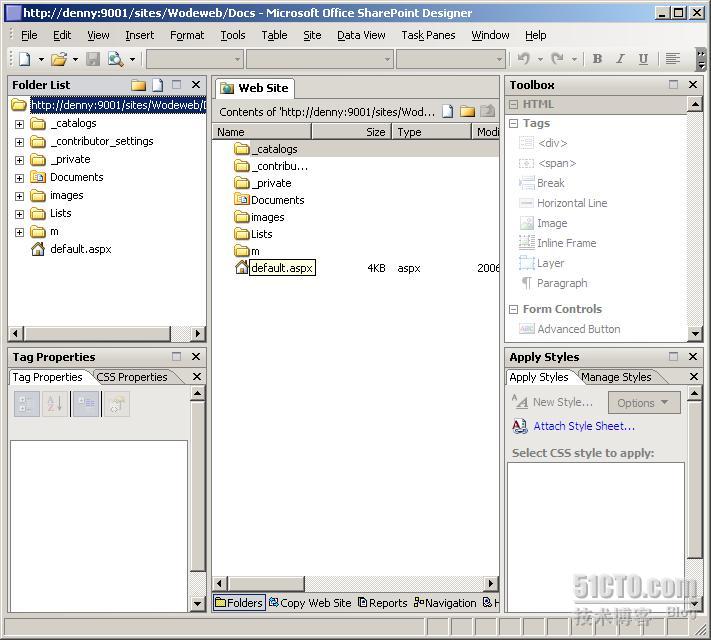Select Image in Toolbox

click(543, 223)
